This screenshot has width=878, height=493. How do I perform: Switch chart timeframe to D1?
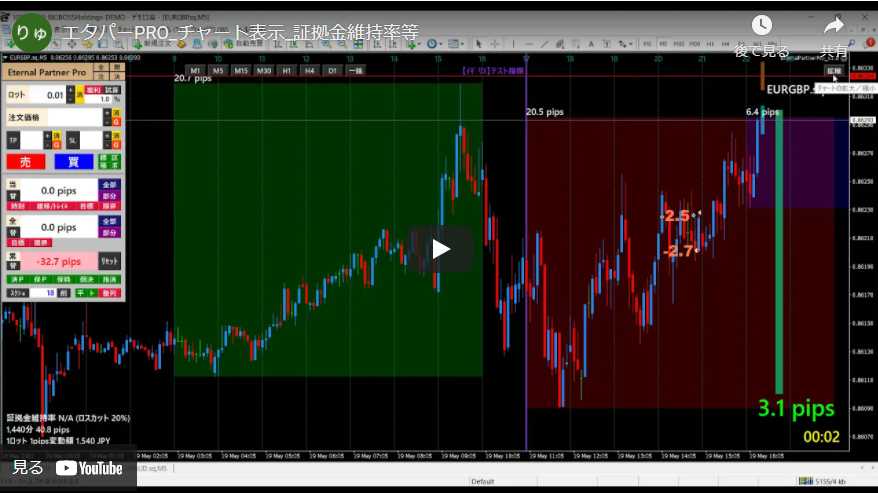[332, 71]
